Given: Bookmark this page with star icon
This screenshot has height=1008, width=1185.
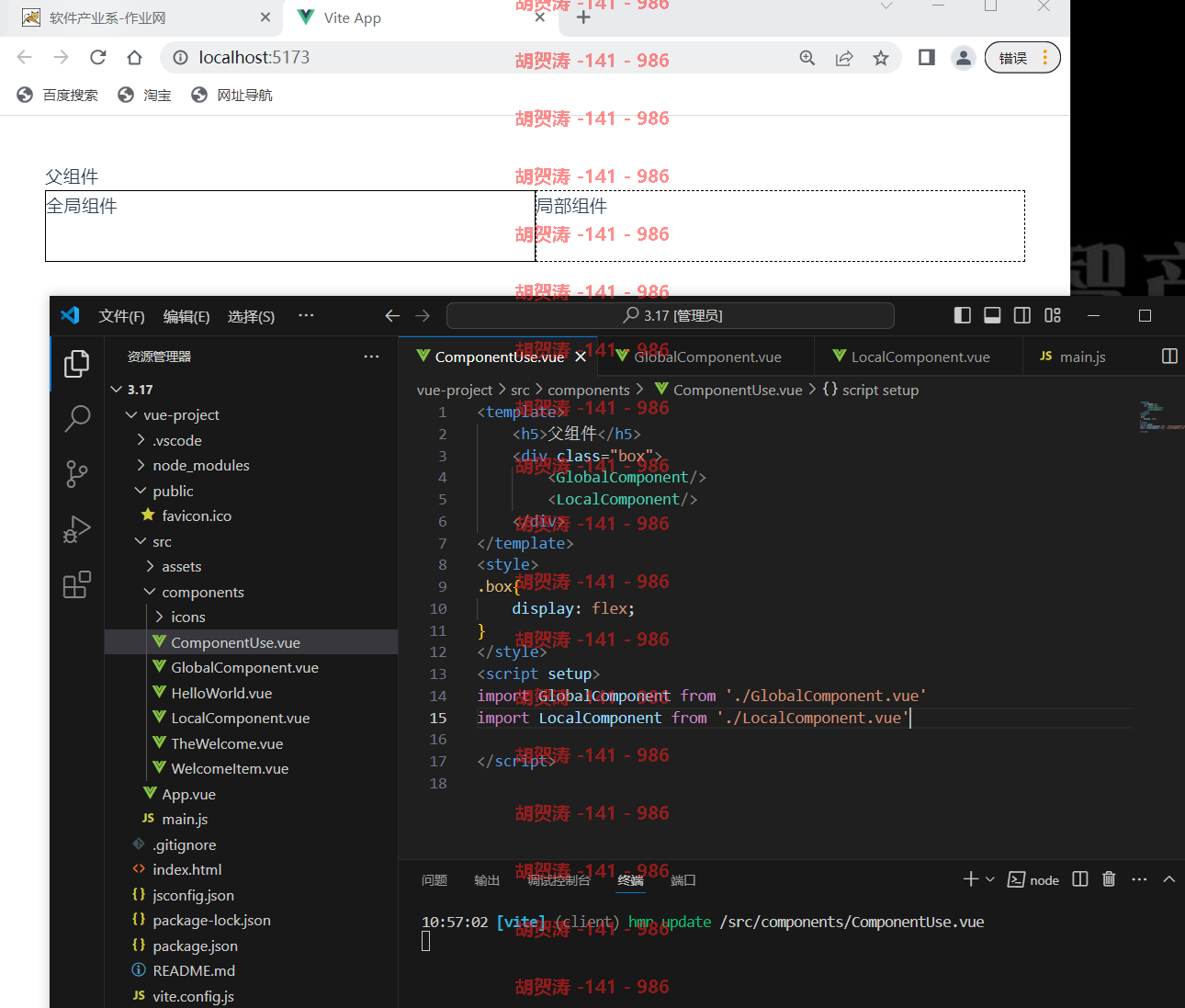Looking at the screenshot, I should 881,58.
